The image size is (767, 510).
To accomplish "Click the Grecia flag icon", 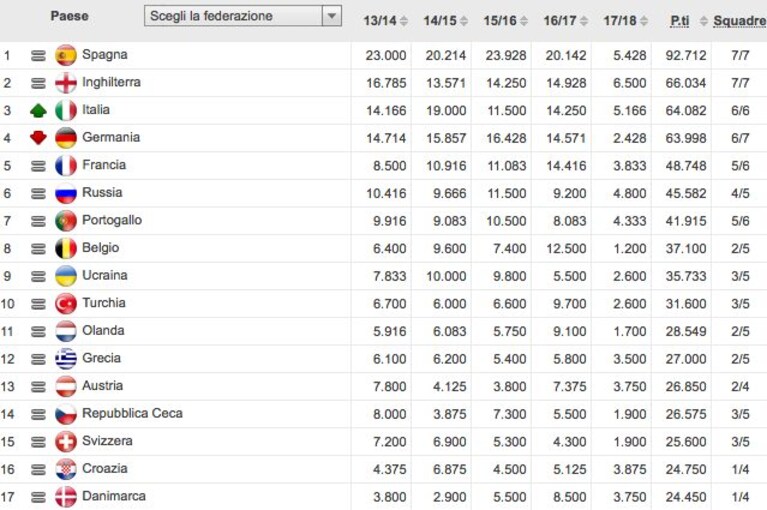I will pos(66,359).
